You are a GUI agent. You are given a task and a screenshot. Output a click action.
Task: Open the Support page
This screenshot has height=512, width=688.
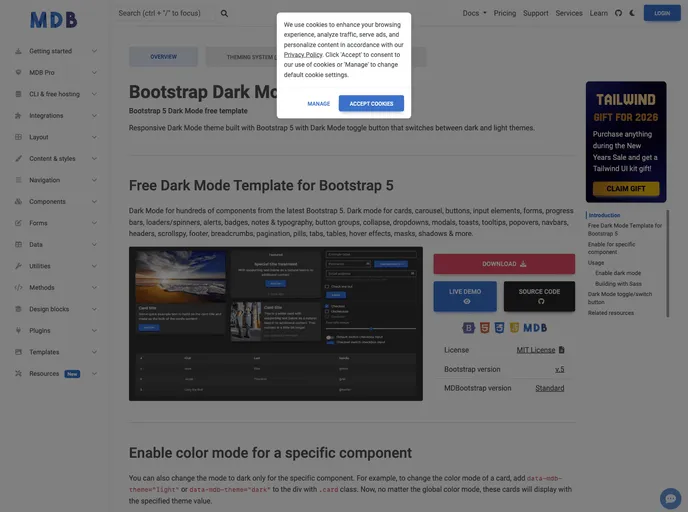pyautogui.click(x=535, y=13)
